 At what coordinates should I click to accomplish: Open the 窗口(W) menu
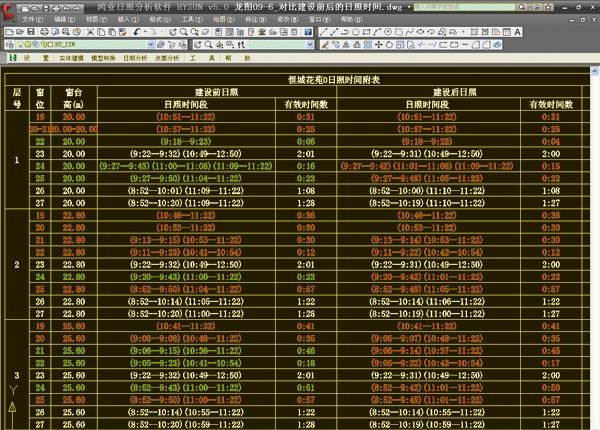320,19
